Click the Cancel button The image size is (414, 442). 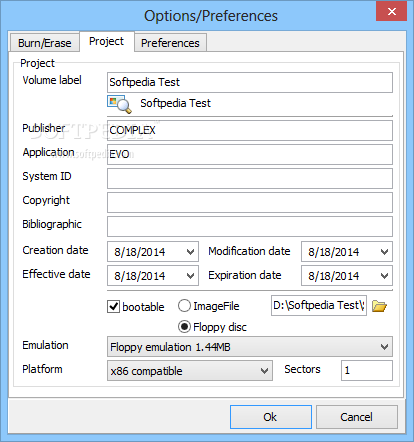coord(357,417)
